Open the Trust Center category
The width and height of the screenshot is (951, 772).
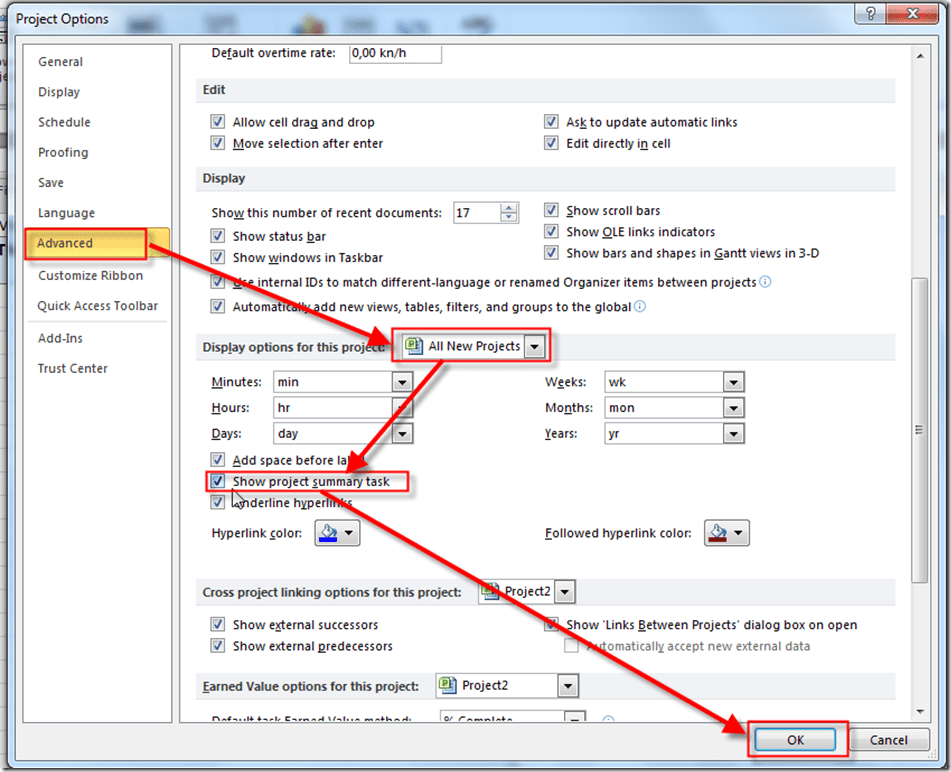tap(73, 368)
